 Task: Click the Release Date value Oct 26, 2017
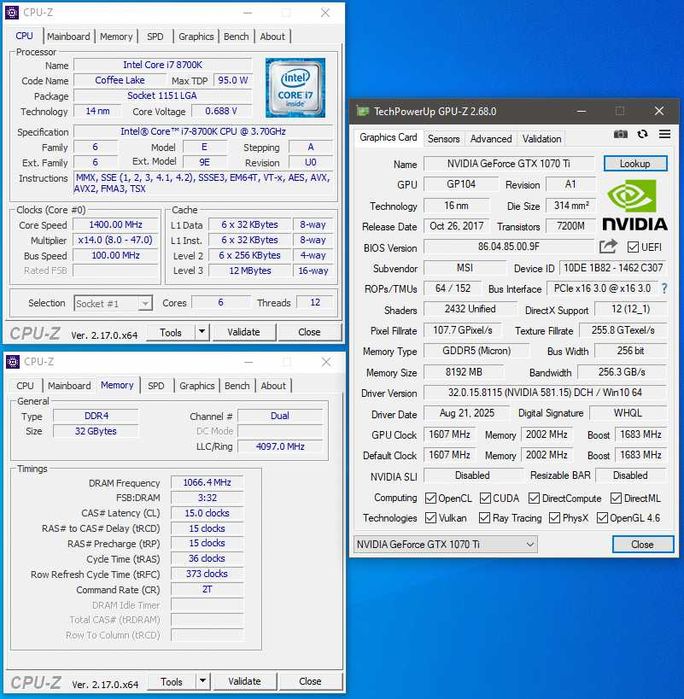point(457,226)
